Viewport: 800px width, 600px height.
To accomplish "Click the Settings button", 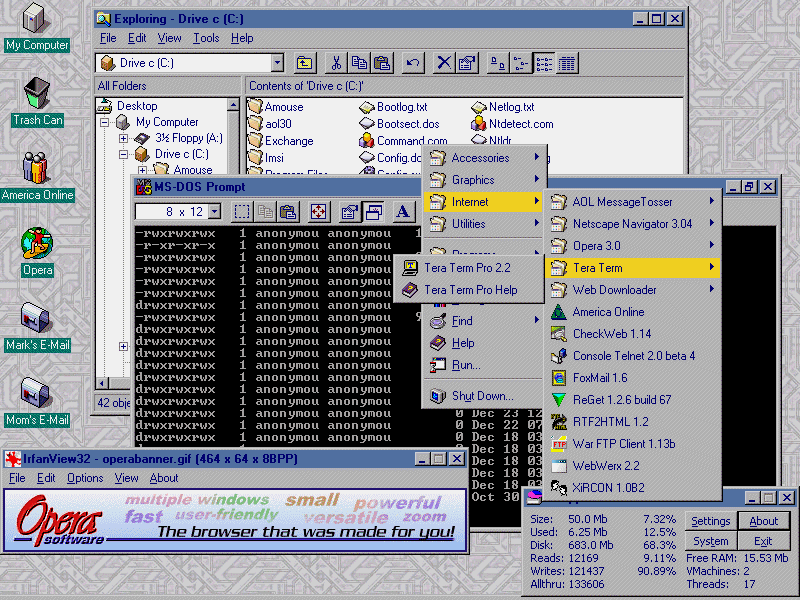I will (x=710, y=521).
